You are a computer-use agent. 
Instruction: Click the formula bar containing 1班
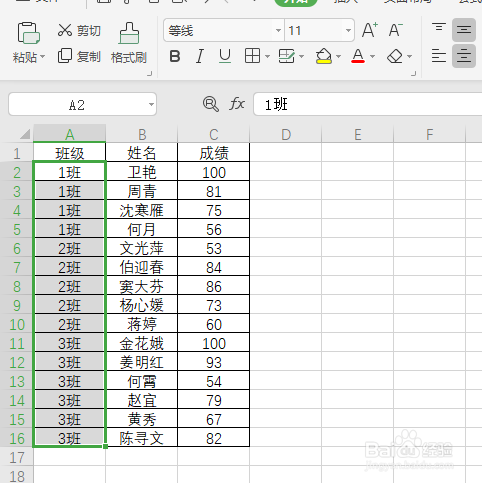click(x=368, y=105)
